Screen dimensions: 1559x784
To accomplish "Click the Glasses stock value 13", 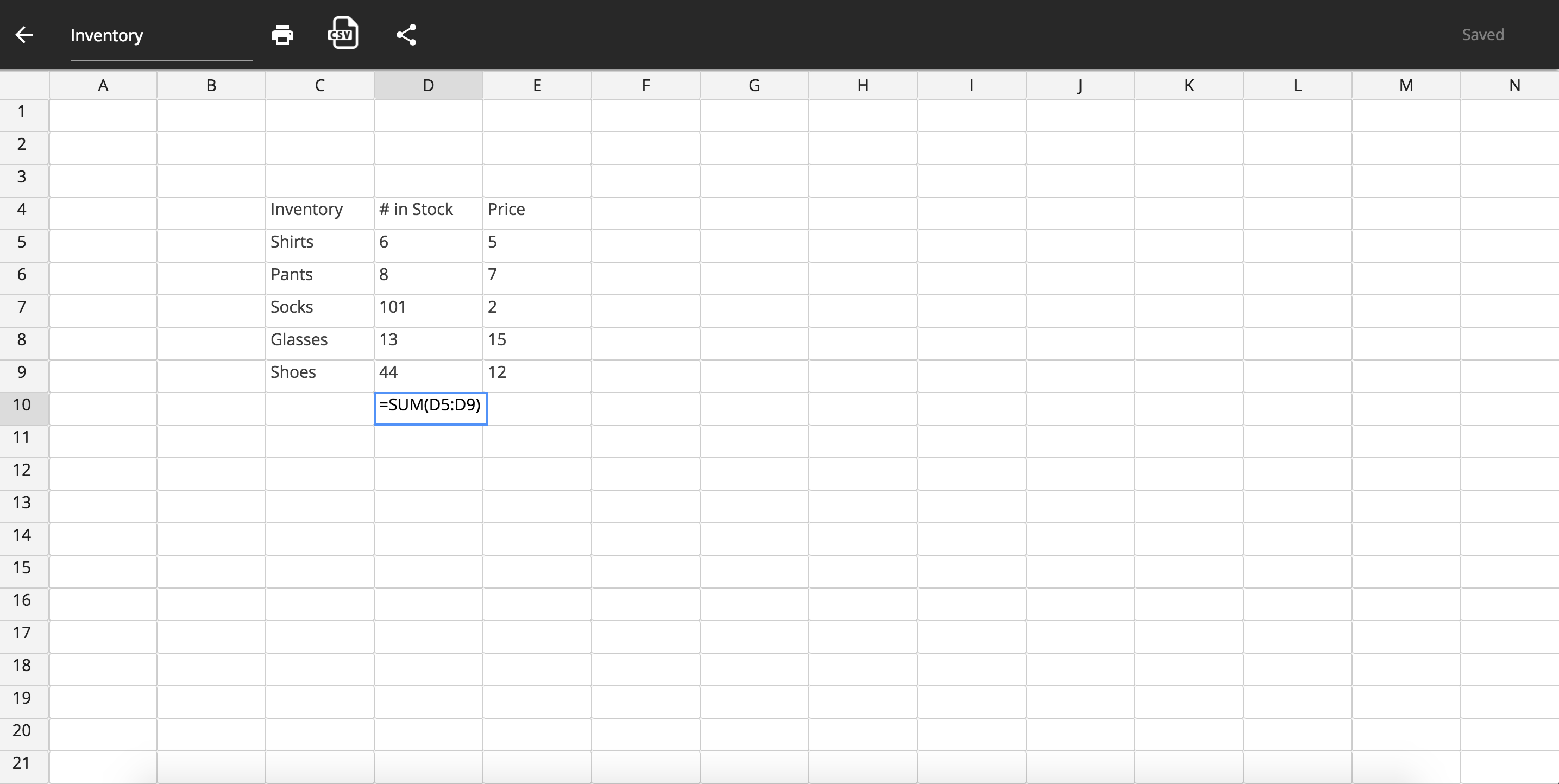I will pos(429,343).
